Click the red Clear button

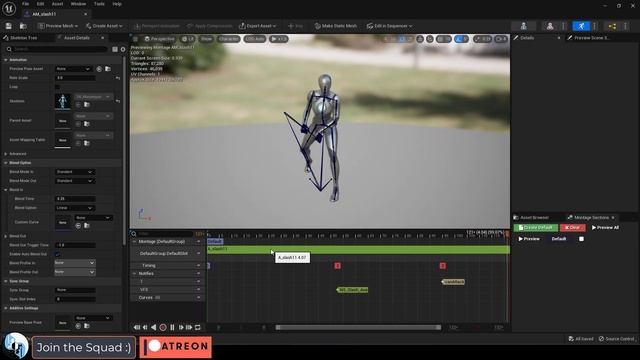[x=572, y=227]
